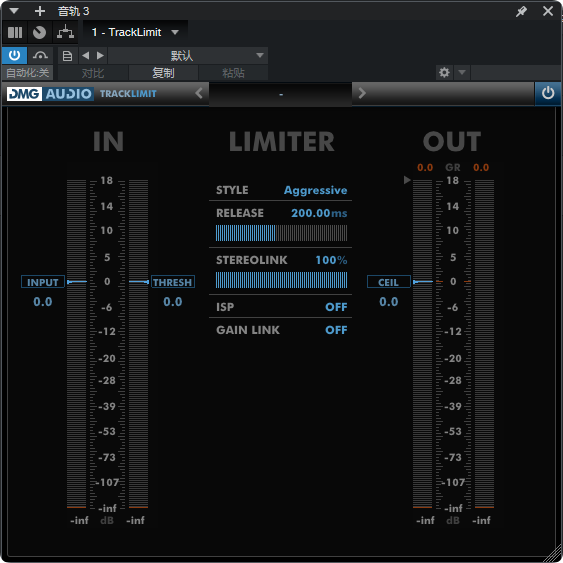Screen dimensions: 563x563
Task: Select the Aggressive style value
Action: (x=315, y=190)
